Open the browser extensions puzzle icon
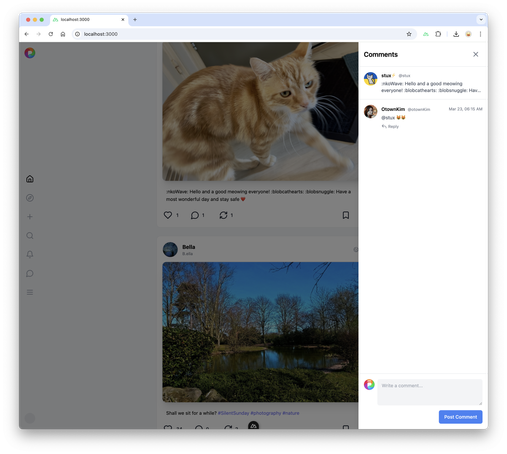Image resolution: width=507 pixels, height=454 pixels. 438,34
